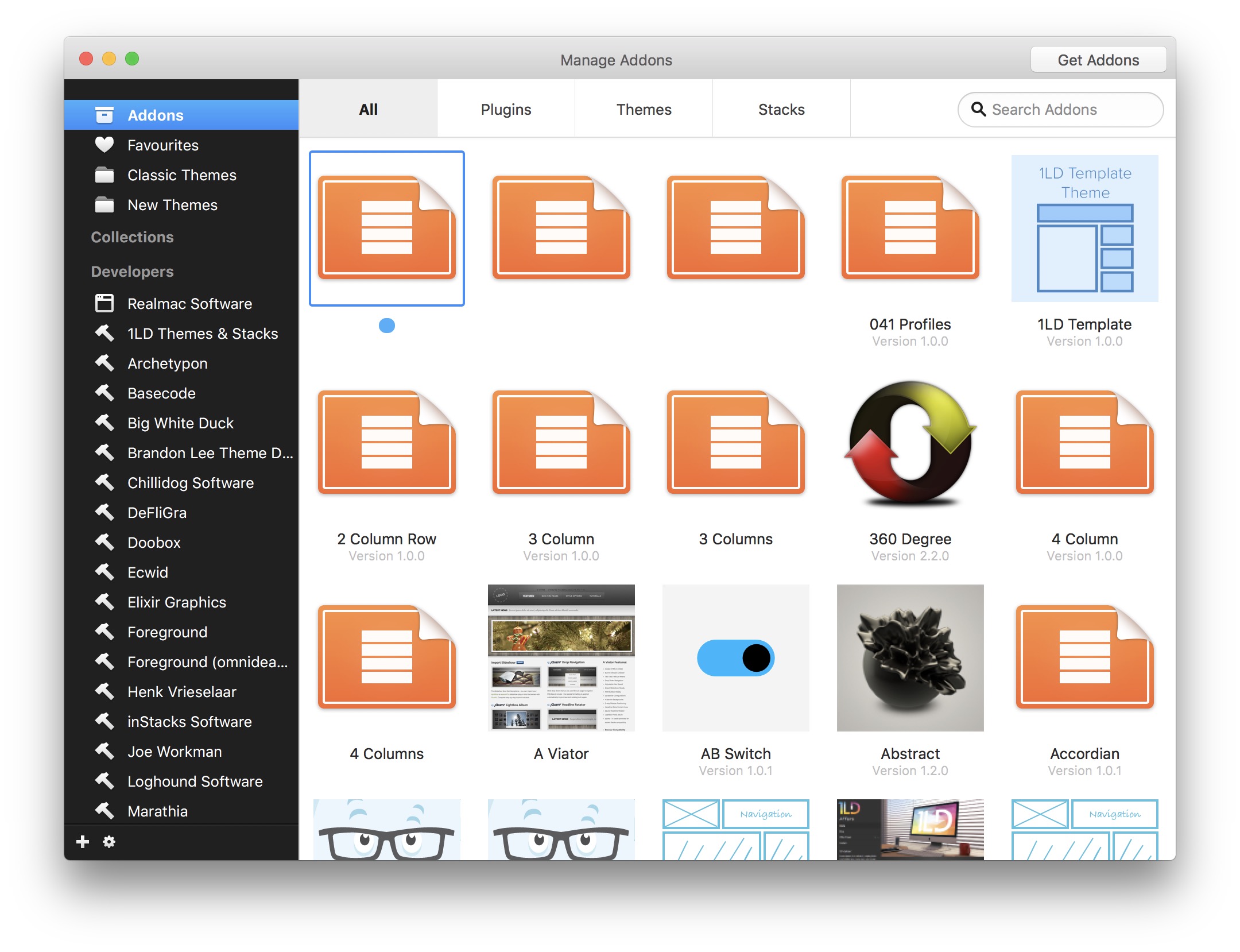Open the Themes tab
1240x952 pixels.
click(644, 109)
